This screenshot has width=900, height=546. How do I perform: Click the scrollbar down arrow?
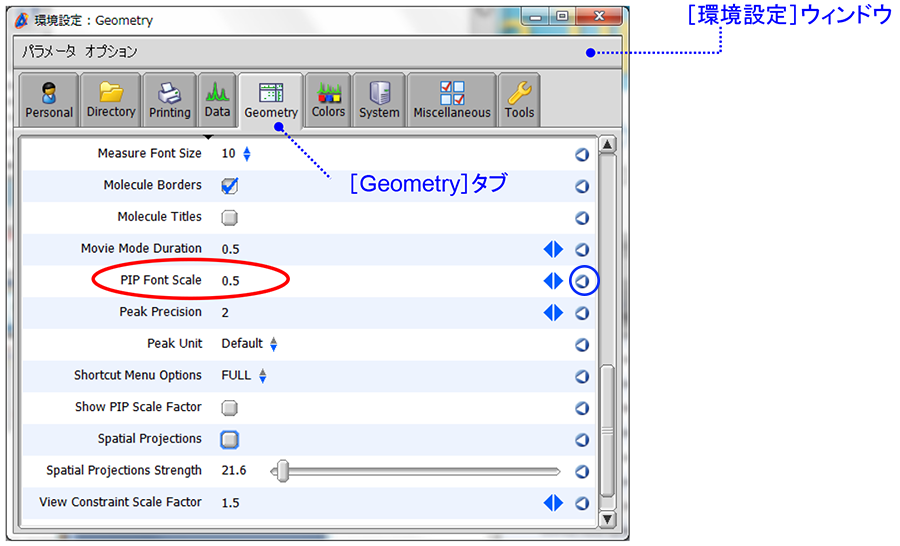[x=607, y=519]
